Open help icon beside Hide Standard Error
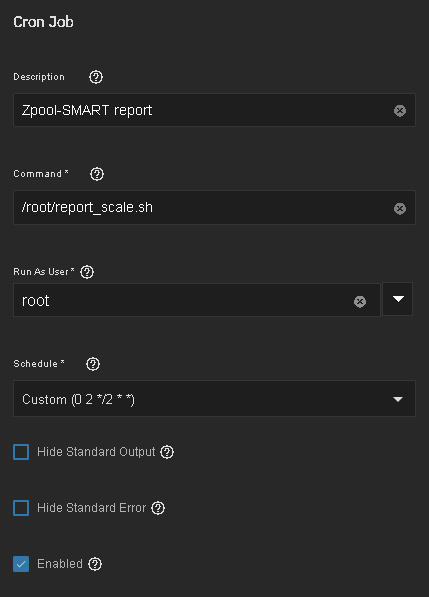 tap(158, 508)
